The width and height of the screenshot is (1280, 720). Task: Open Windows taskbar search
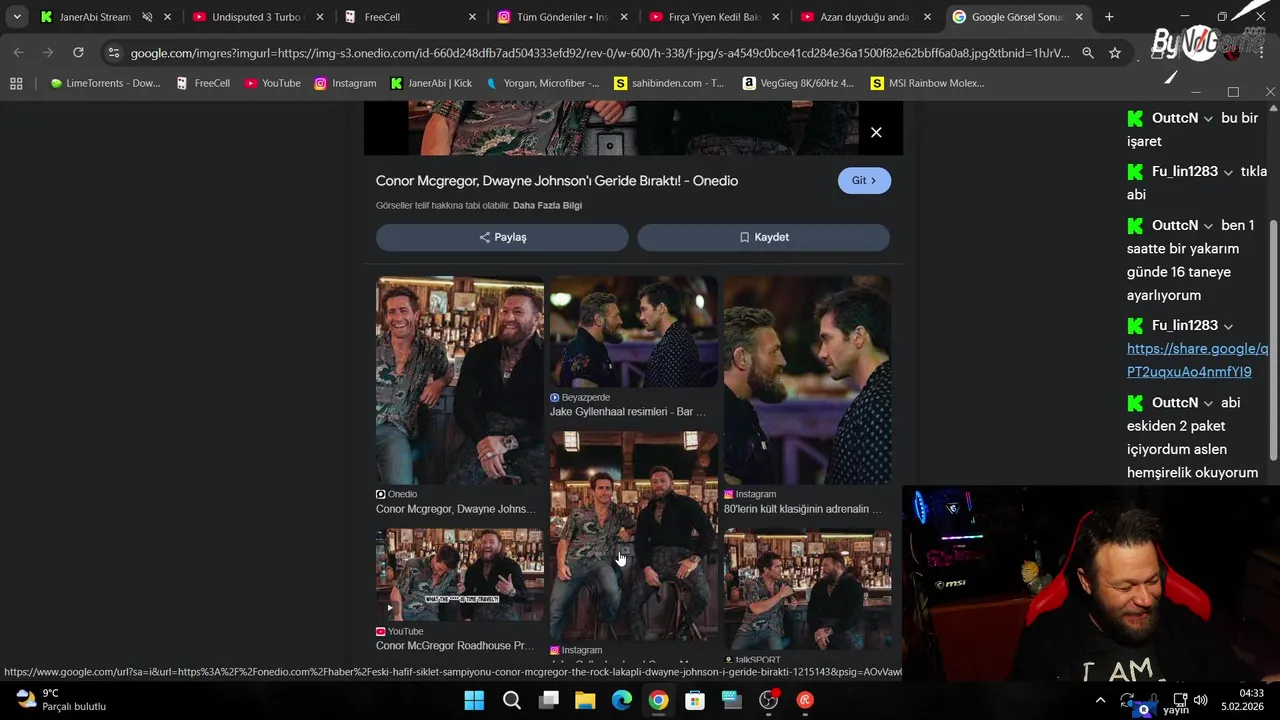coord(512,700)
